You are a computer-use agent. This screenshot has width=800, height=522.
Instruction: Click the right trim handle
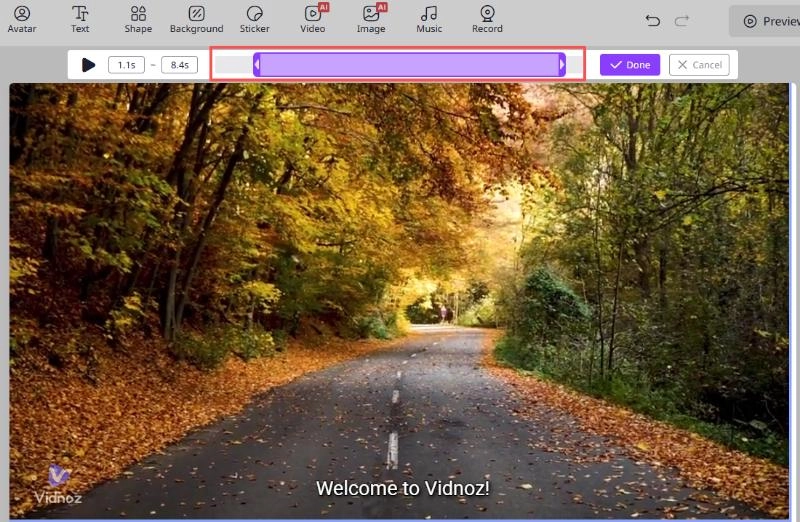click(562, 65)
